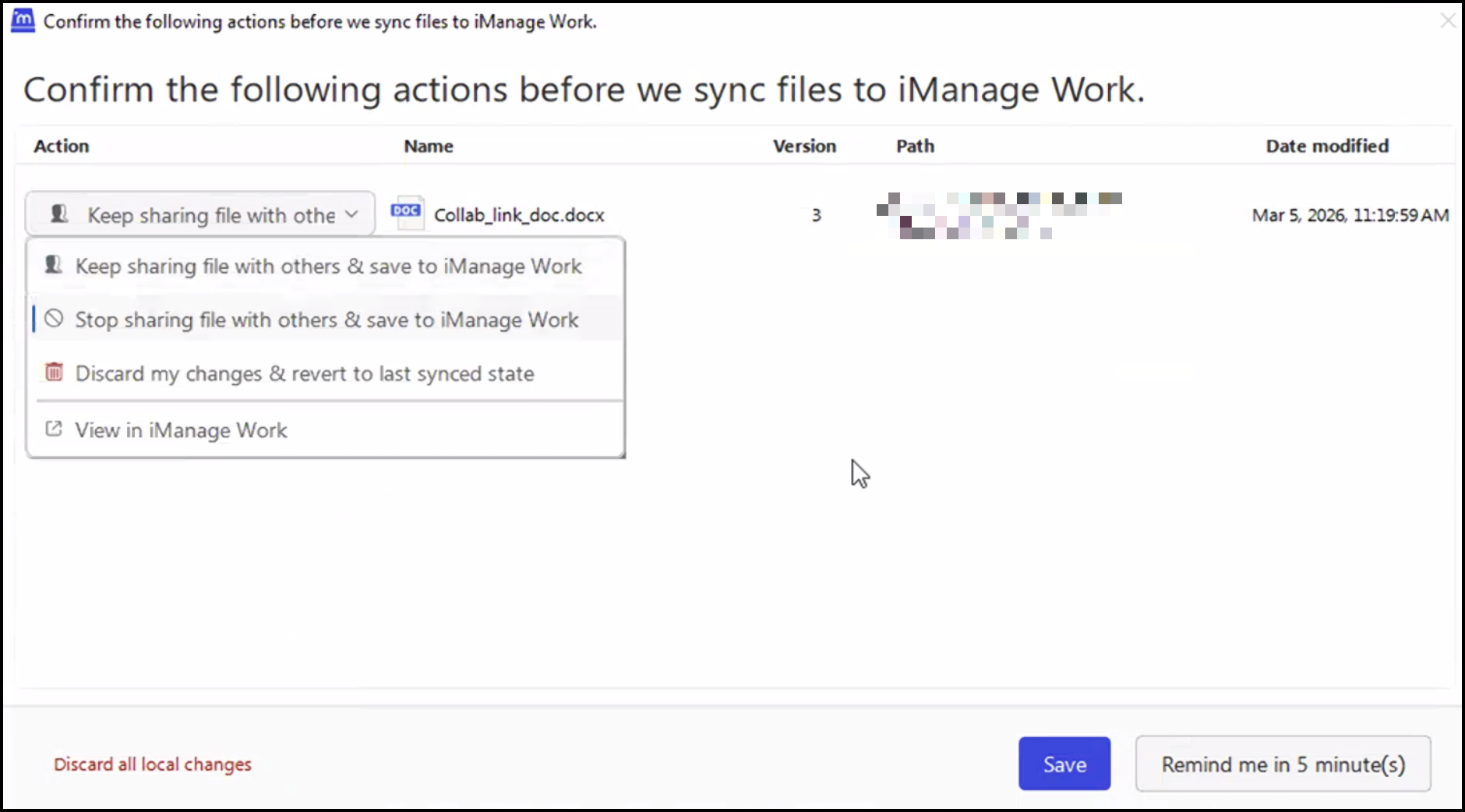Viewport: 1465px width, 812px height.
Task: Click the DOC file type icon
Action: pos(406,214)
